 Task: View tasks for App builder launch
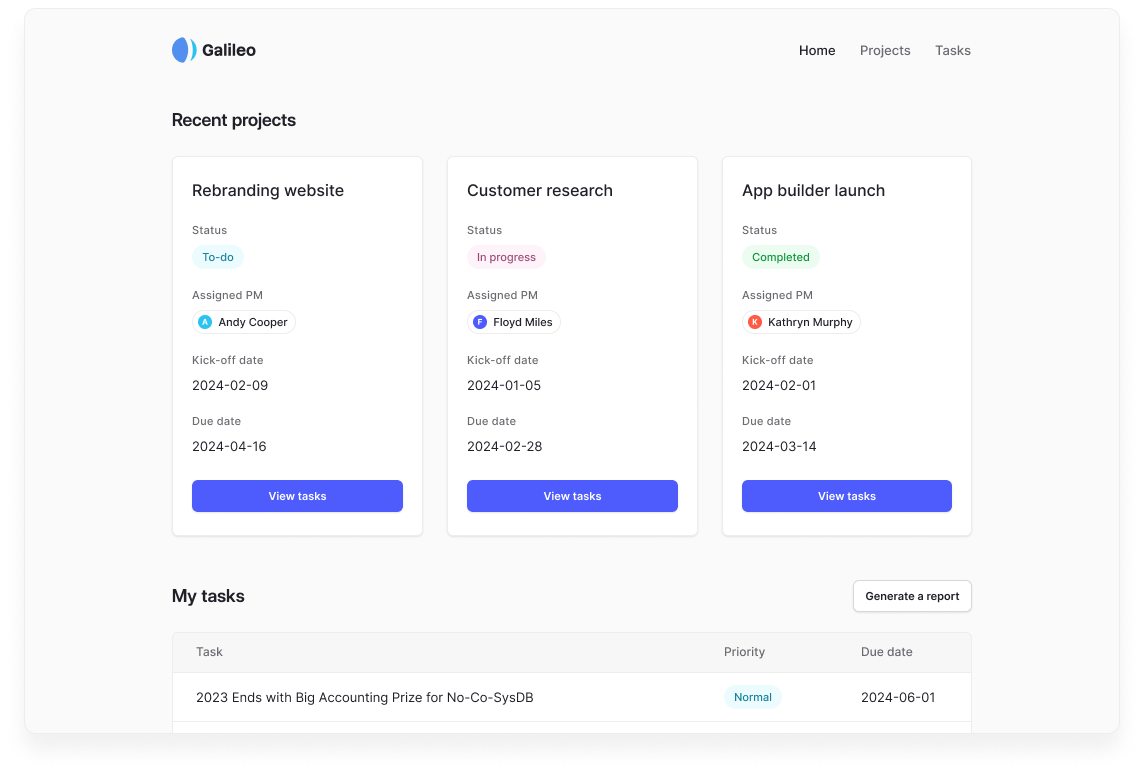[846, 496]
